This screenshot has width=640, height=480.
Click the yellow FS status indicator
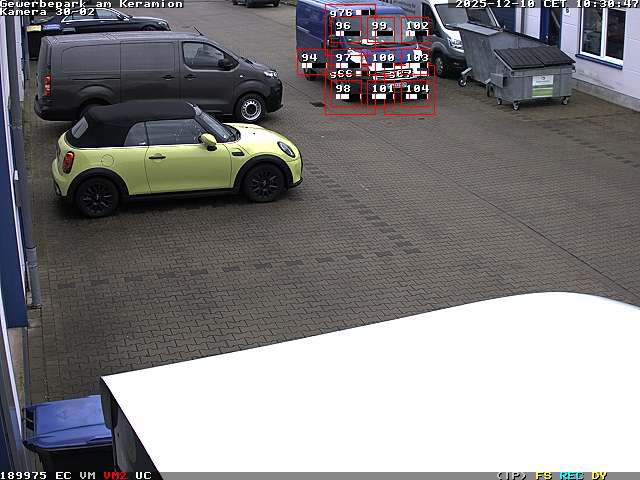[543, 475]
